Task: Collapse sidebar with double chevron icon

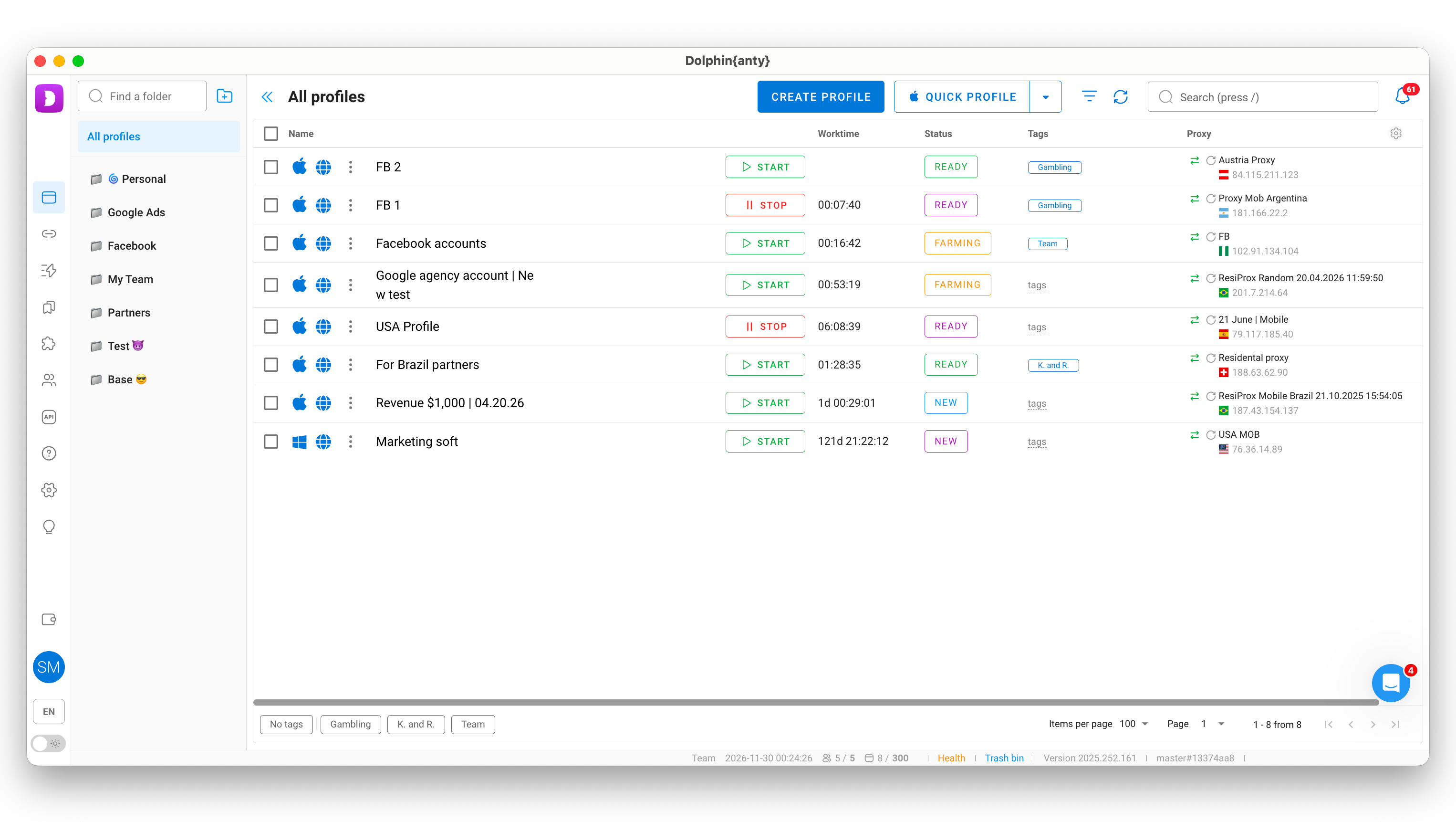Action: point(267,97)
